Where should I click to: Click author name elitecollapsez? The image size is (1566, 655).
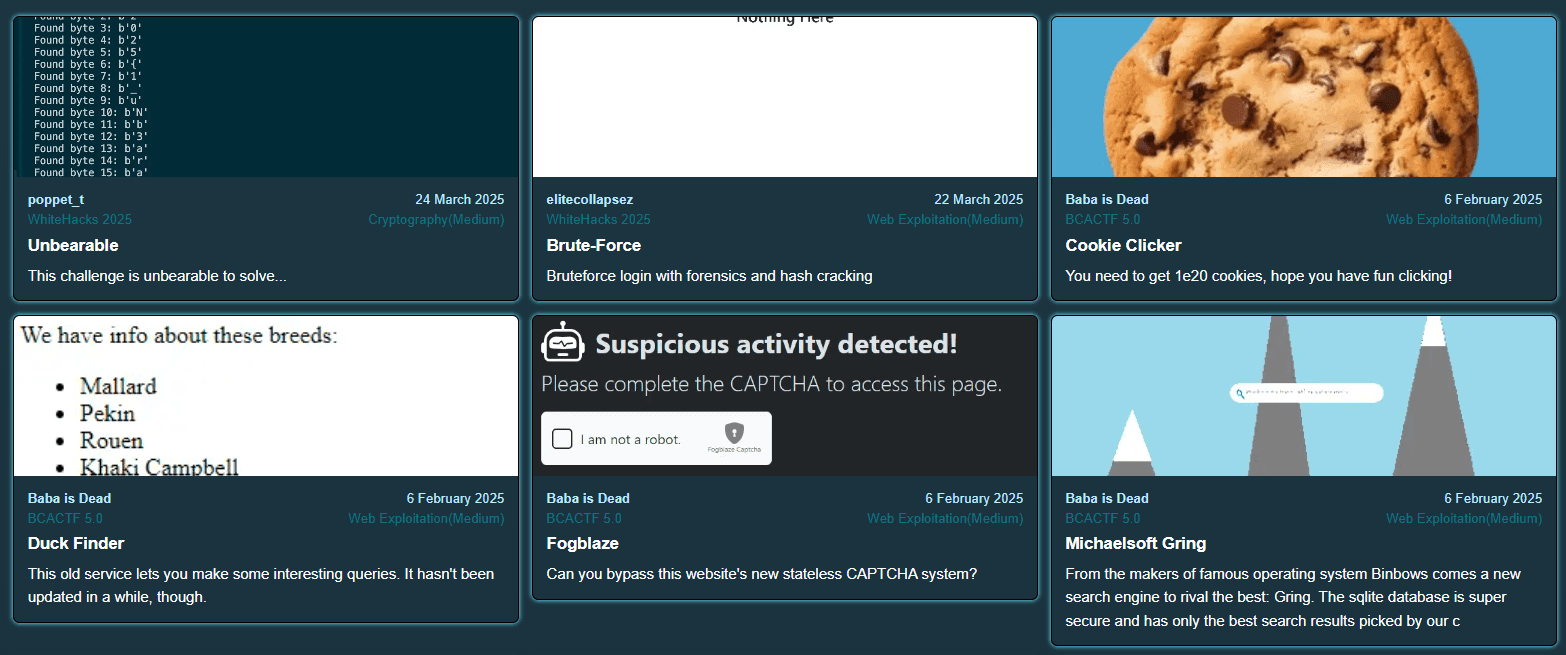coord(589,199)
